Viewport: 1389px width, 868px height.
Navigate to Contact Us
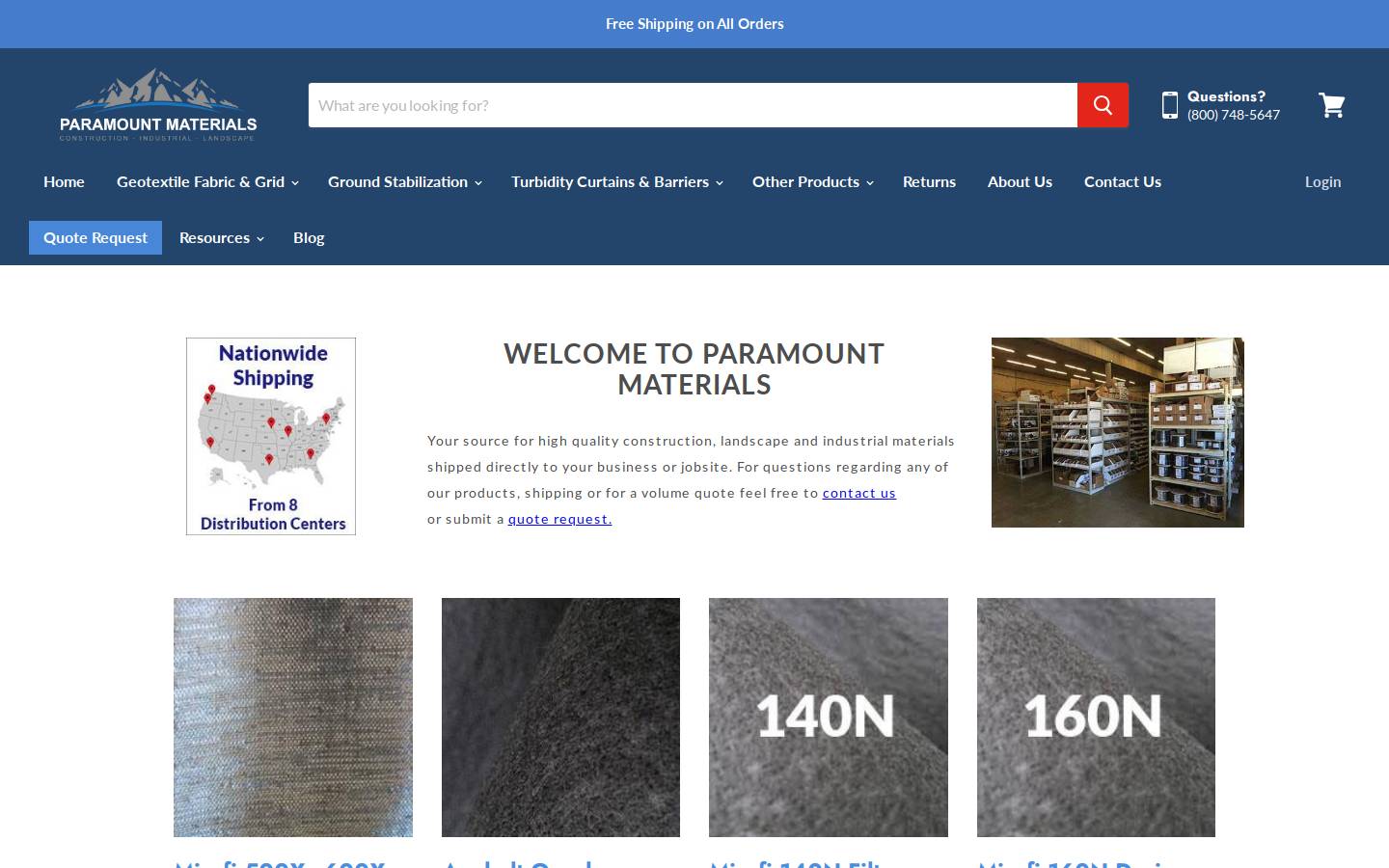(1123, 181)
